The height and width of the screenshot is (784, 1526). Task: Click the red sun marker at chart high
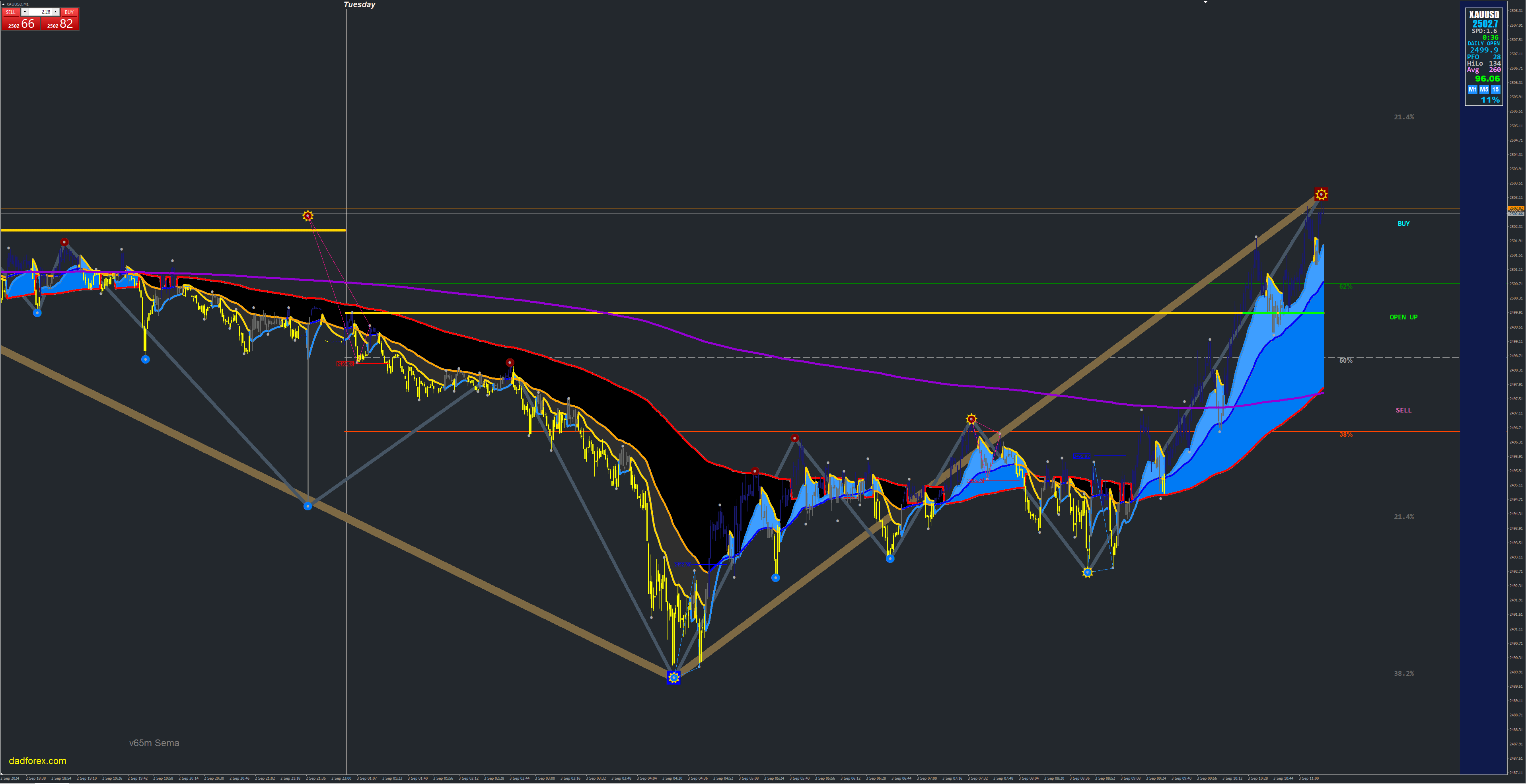(1321, 194)
